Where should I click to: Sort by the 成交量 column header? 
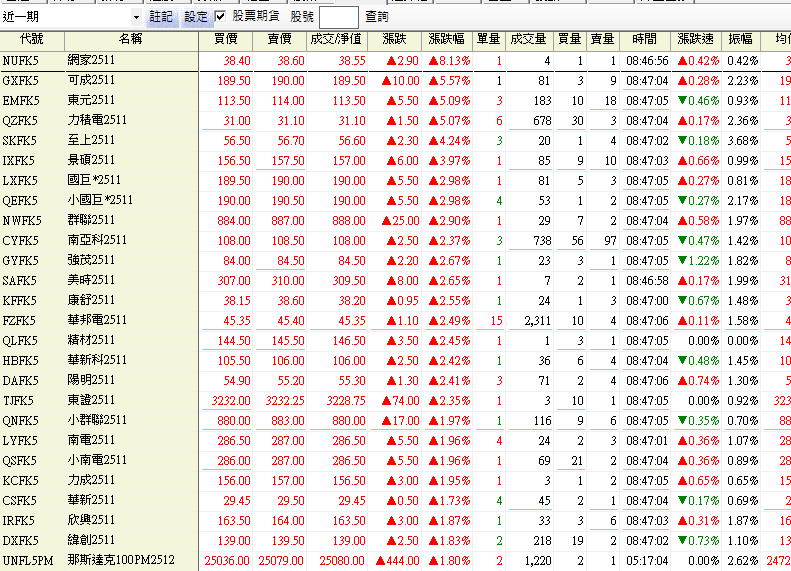pos(528,40)
